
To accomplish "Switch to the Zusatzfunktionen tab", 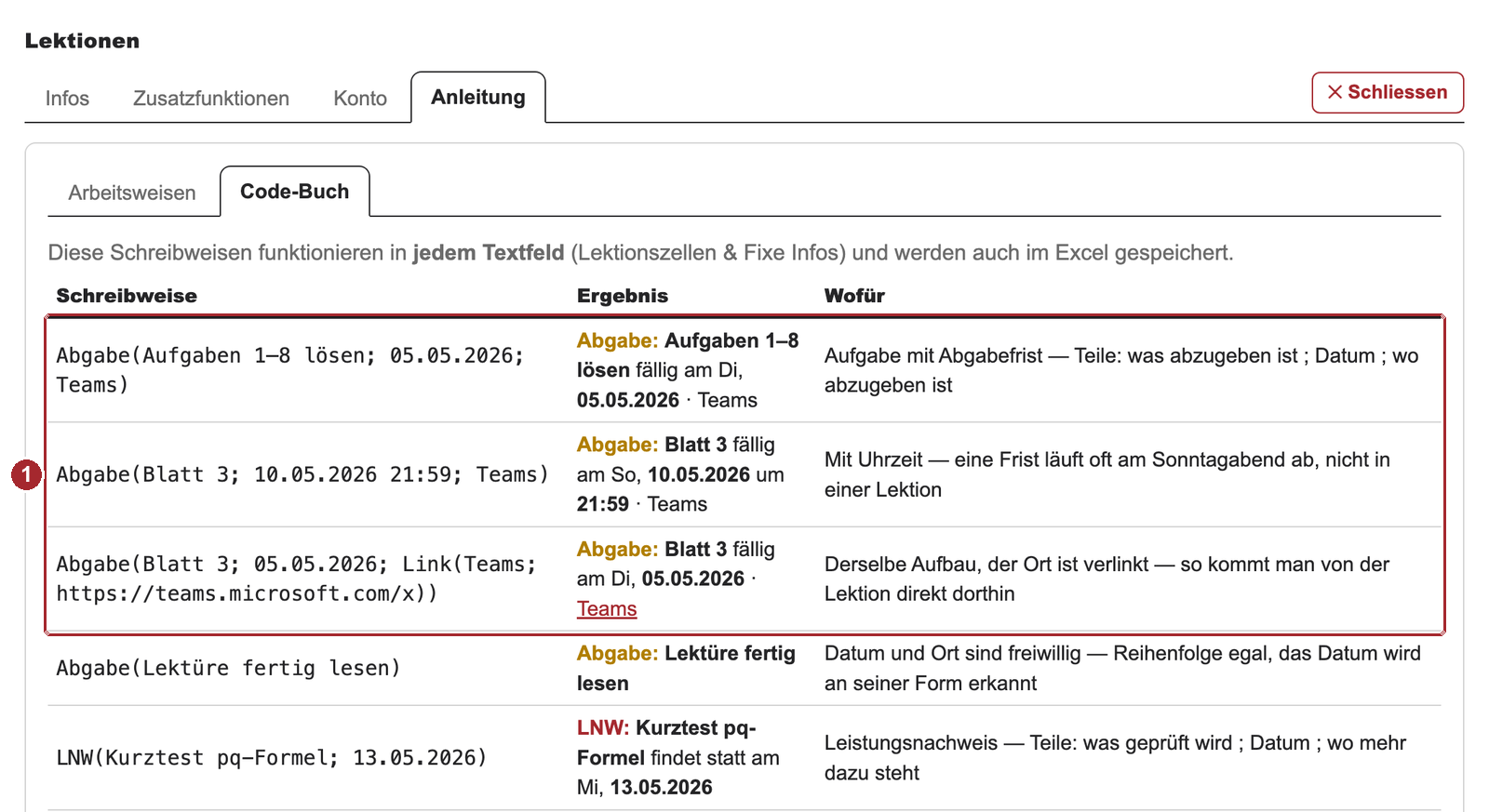I will [211, 99].
